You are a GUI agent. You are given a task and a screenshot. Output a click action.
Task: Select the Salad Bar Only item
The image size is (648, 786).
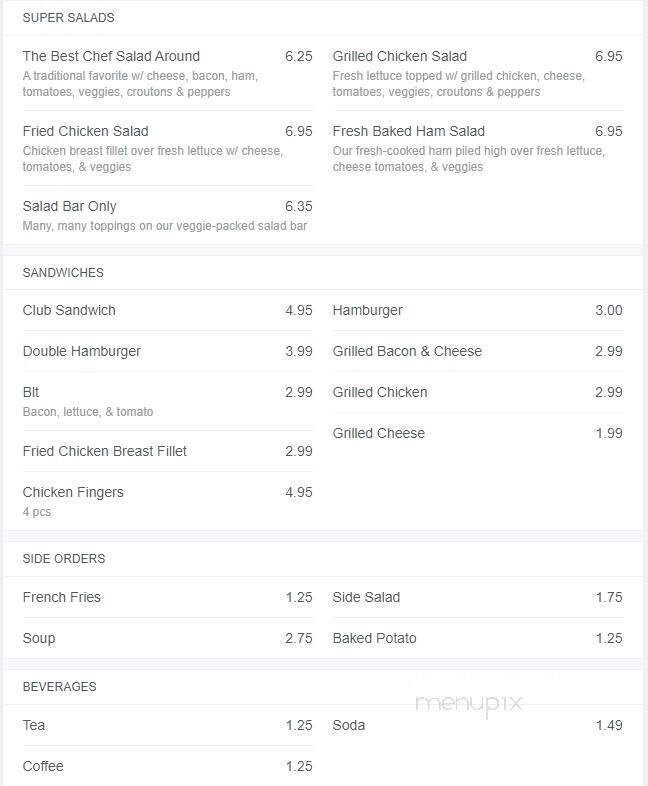point(167,216)
